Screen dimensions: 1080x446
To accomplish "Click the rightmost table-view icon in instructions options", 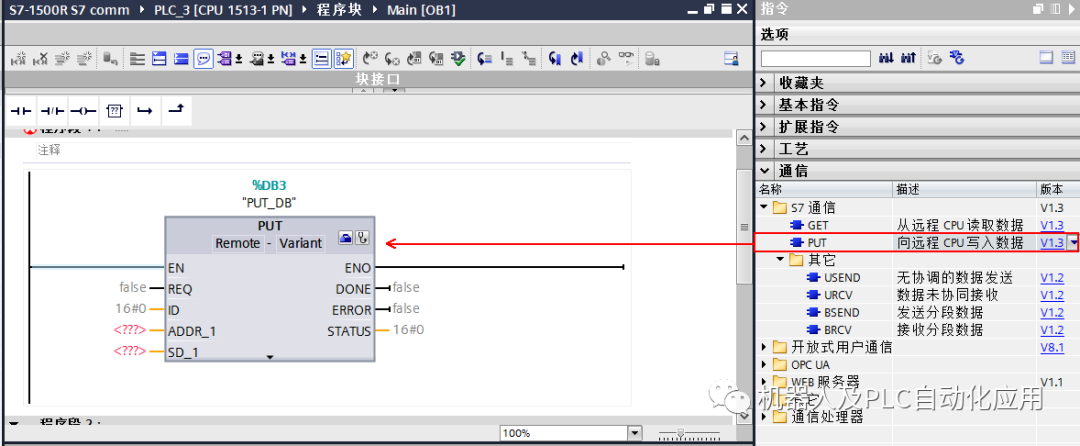I will pos(1067,57).
